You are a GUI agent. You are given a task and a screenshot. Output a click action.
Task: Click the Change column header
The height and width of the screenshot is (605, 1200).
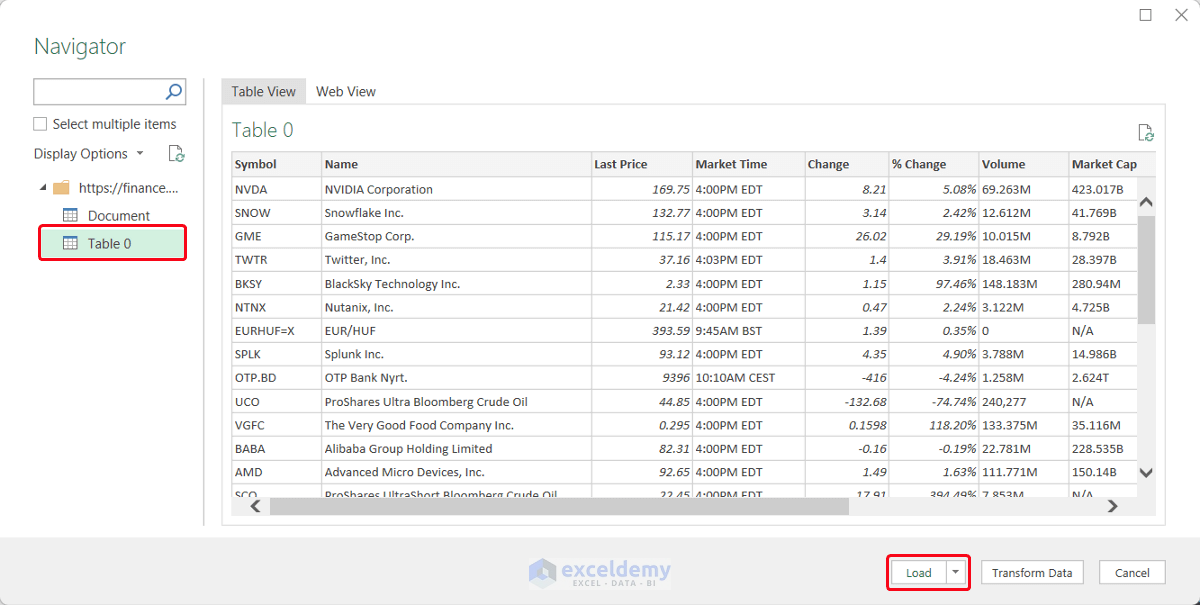coord(847,164)
